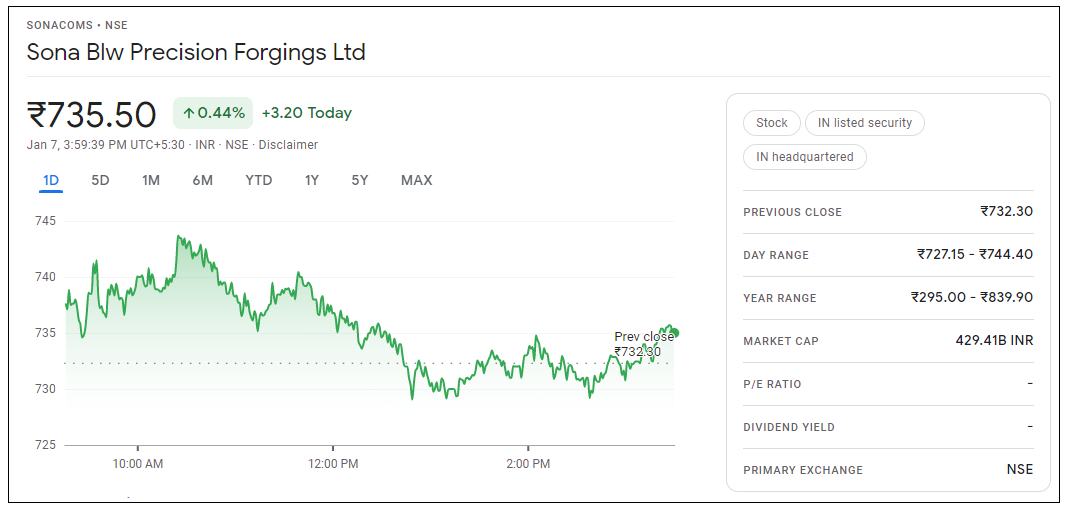Click the current price dot on chart
This screenshot has width=1067, height=507.
pos(674,333)
